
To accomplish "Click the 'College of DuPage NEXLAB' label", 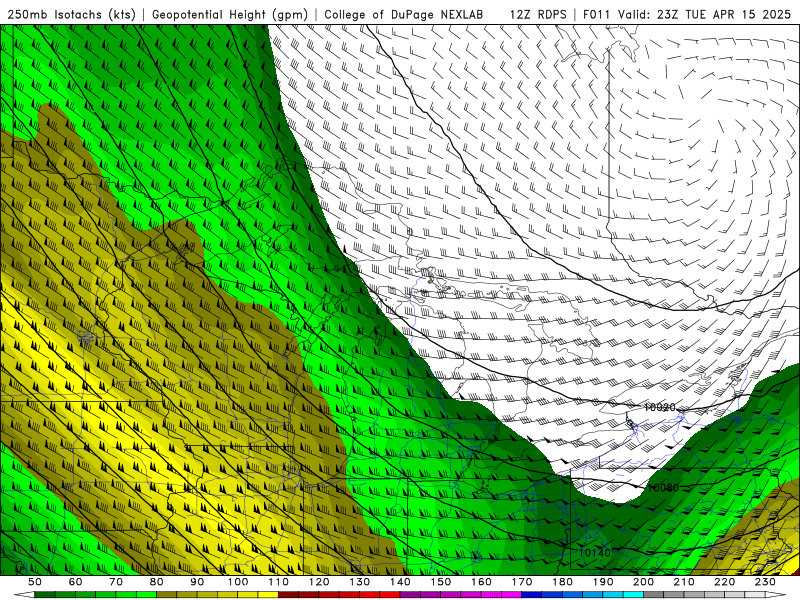I will coord(404,15).
